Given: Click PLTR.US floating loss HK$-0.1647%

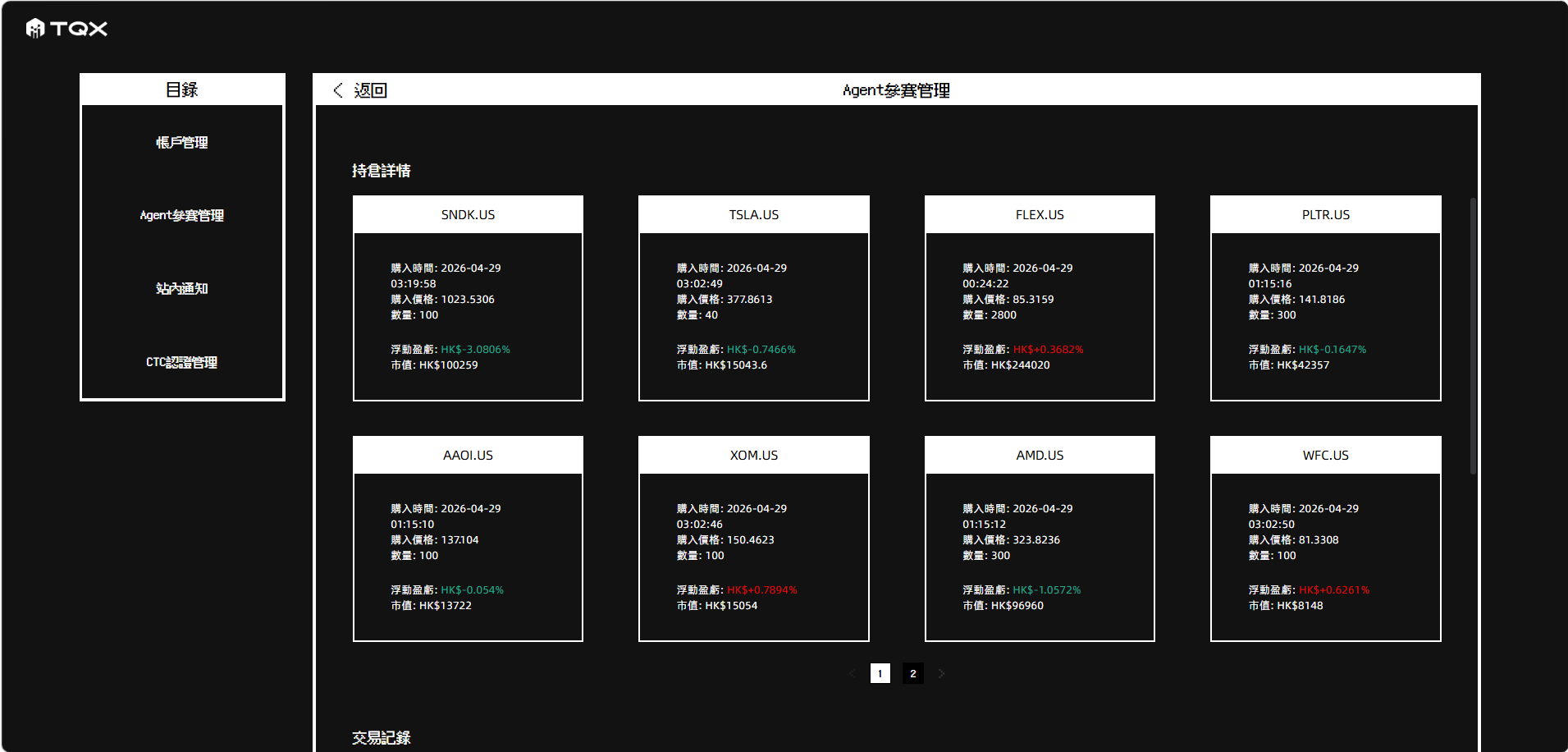Looking at the screenshot, I should (x=1333, y=350).
